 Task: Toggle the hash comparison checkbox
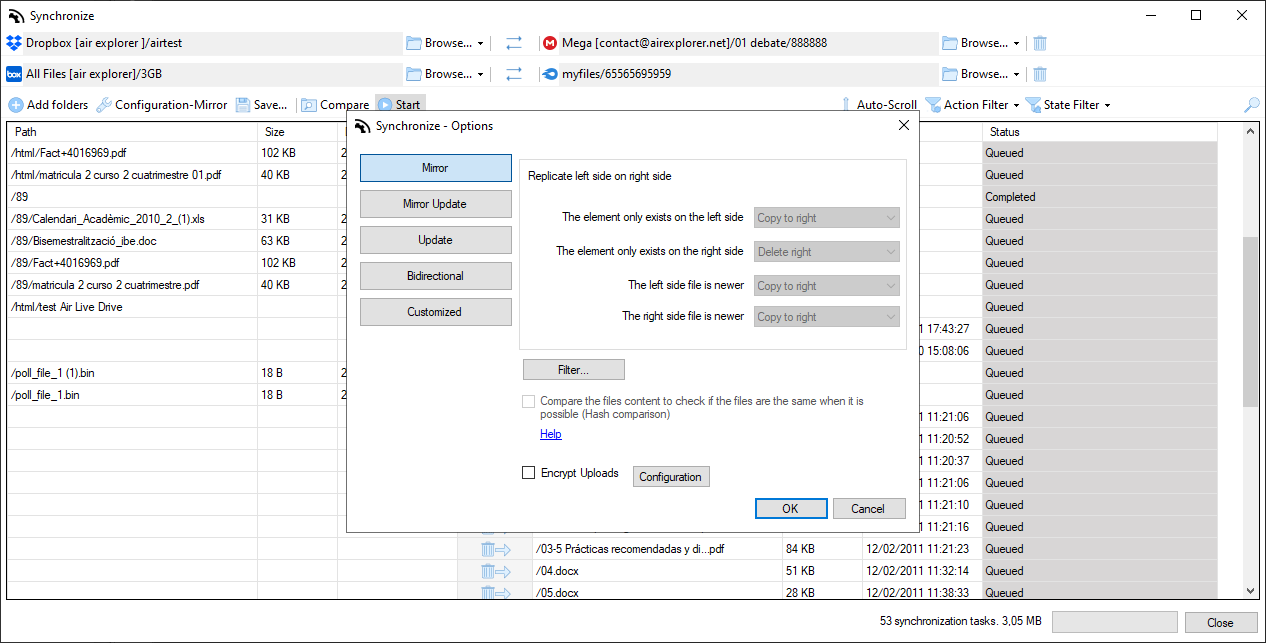coord(529,401)
